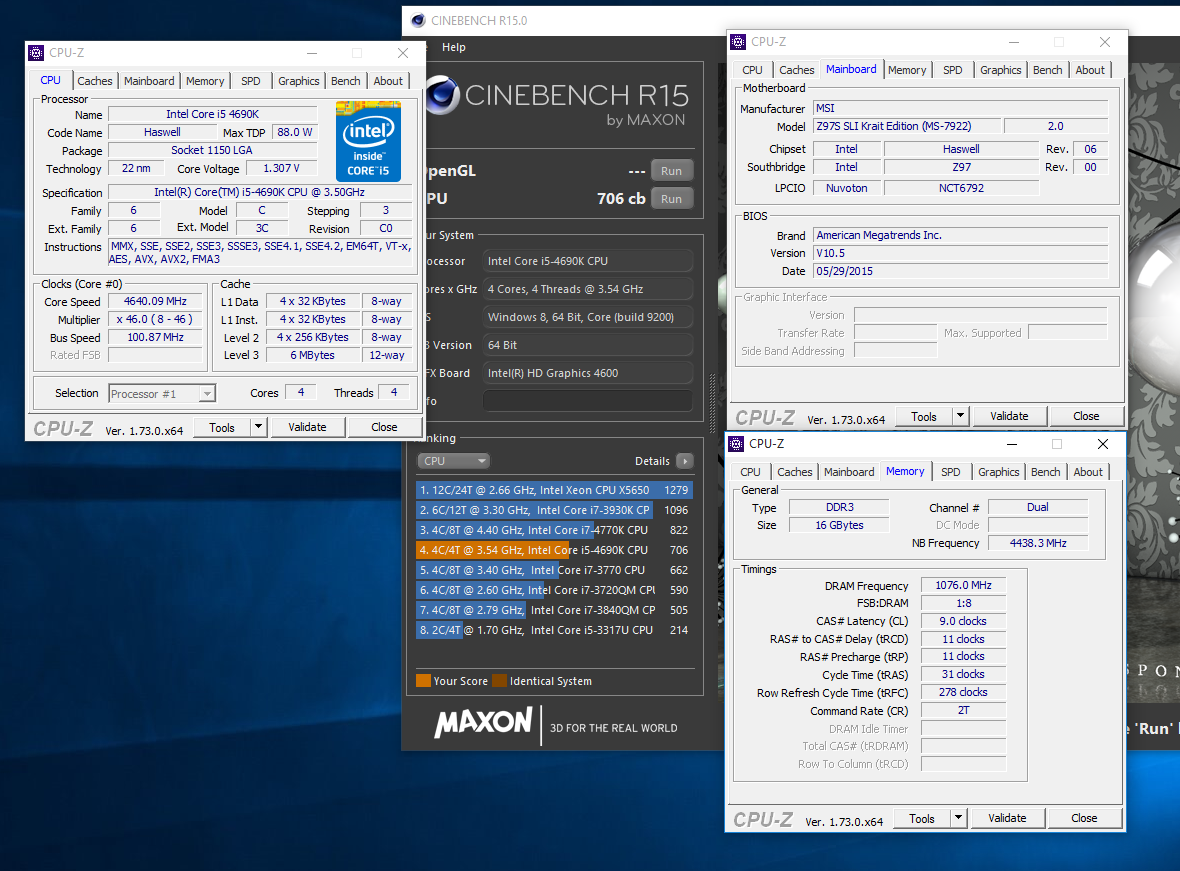Select ranking row Intel Core i5-3317U
This screenshot has width=1180, height=871.
point(554,630)
